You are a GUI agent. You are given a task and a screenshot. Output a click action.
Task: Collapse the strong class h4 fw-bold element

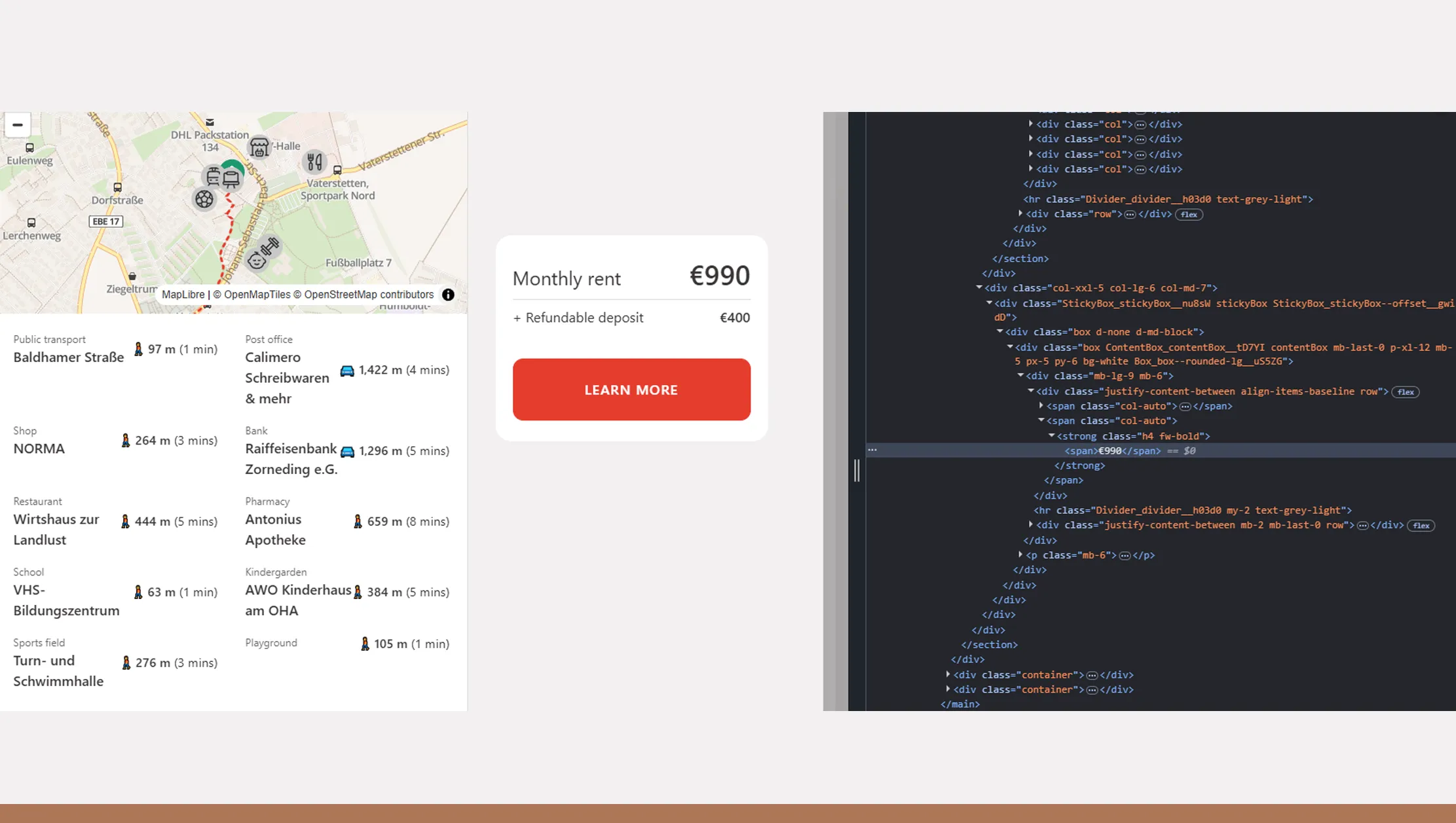(1053, 435)
